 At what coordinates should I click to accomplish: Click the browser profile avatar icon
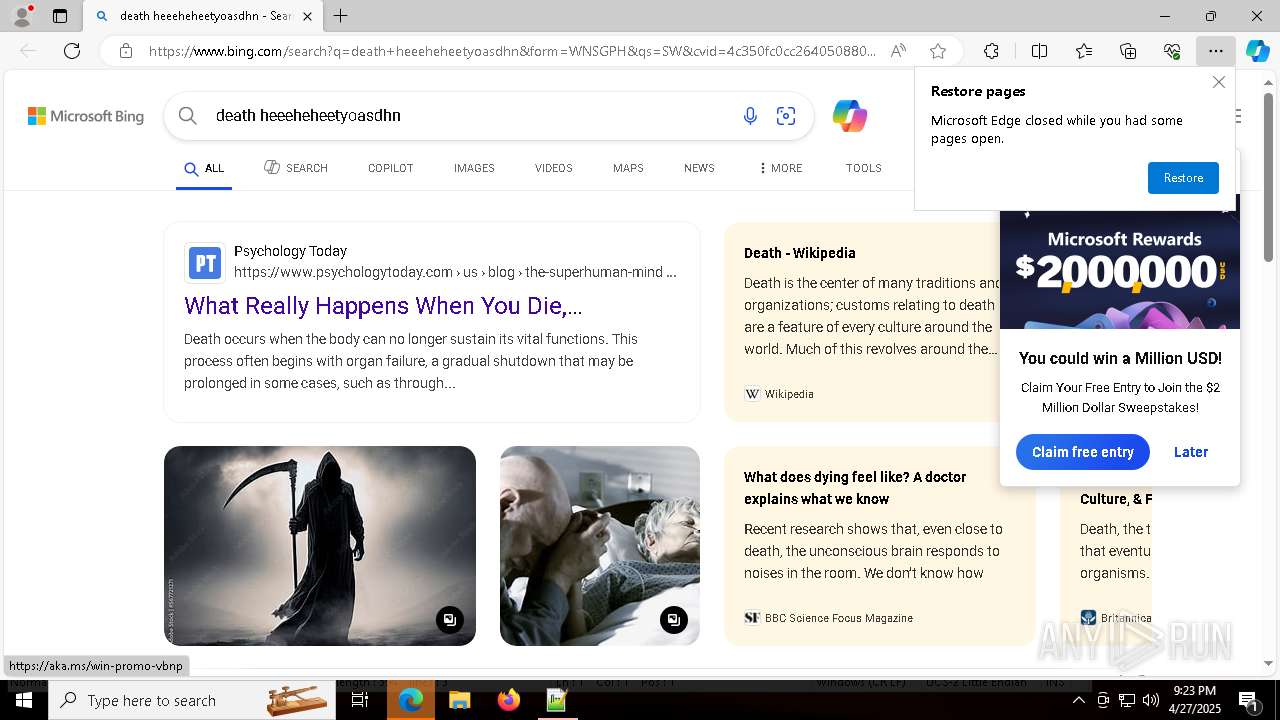(21, 16)
